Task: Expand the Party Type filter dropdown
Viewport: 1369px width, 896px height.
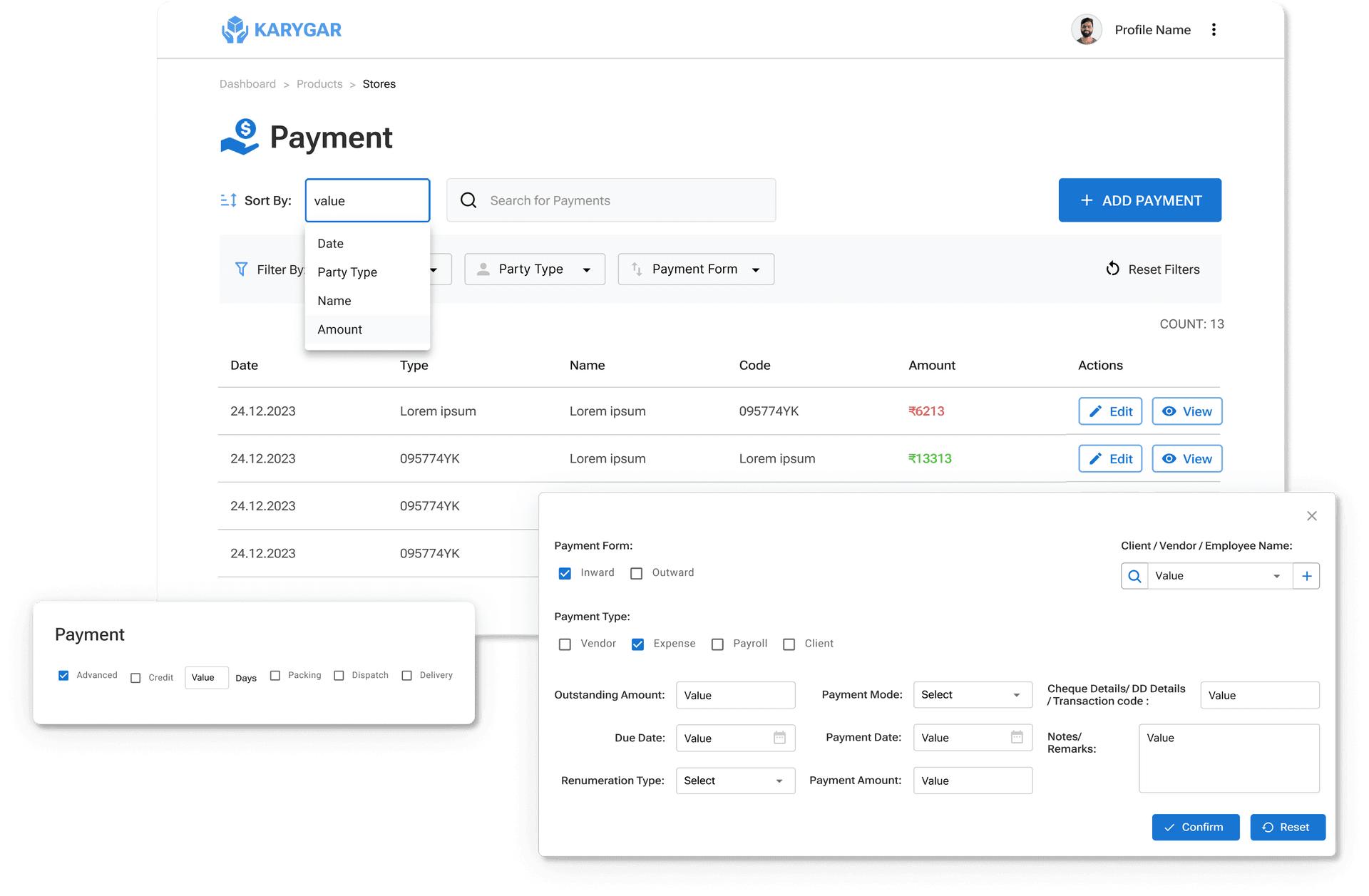Action: [535, 269]
